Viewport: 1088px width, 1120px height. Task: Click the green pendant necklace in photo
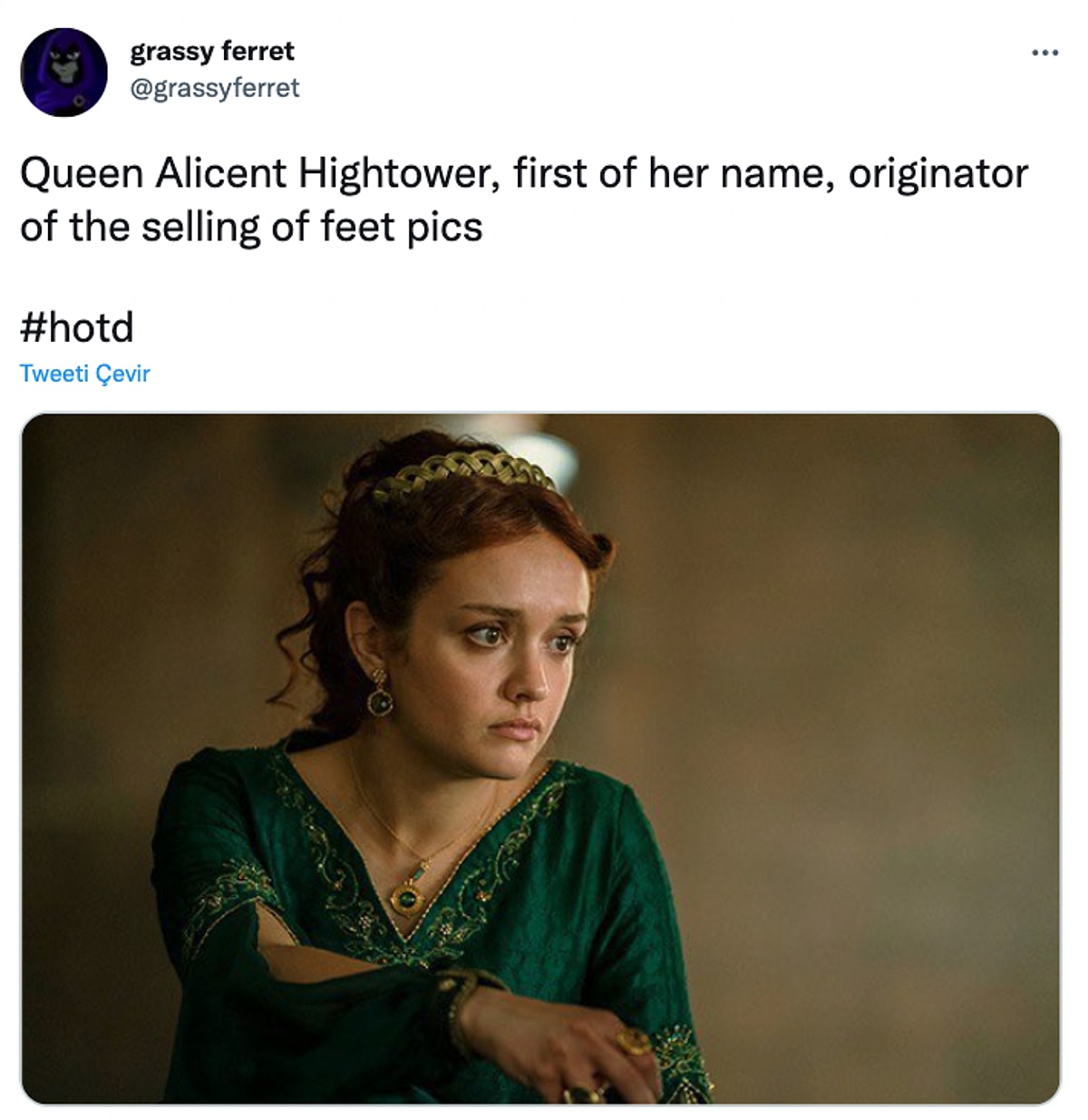click(407, 896)
